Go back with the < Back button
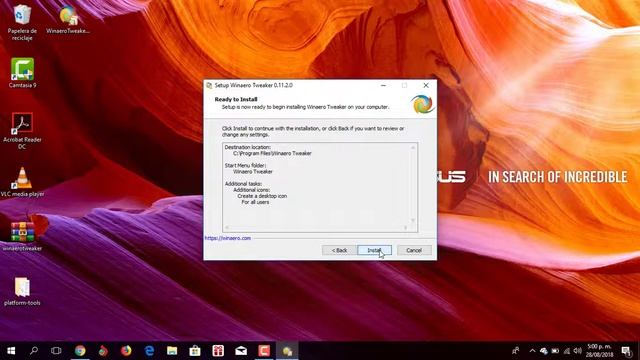The image size is (640, 360). pyautogui.click(x=339, y=250)
